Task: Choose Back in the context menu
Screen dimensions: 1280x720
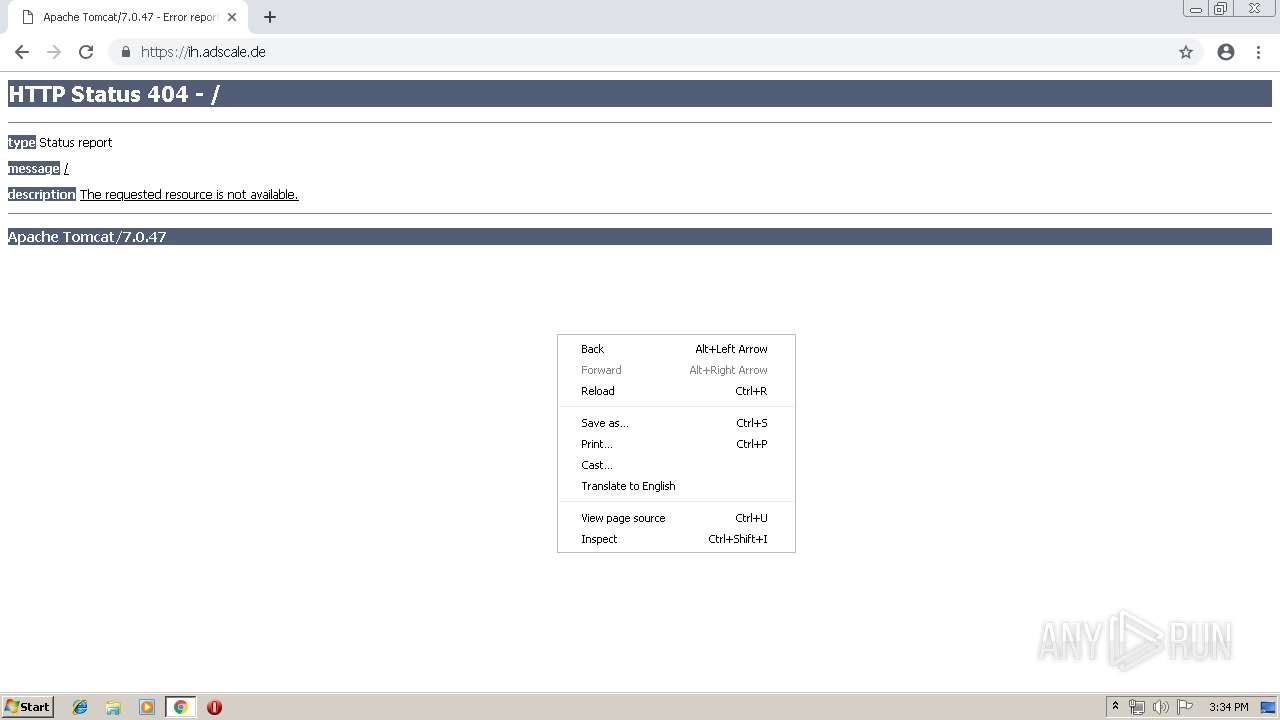Action: (676, 349)
